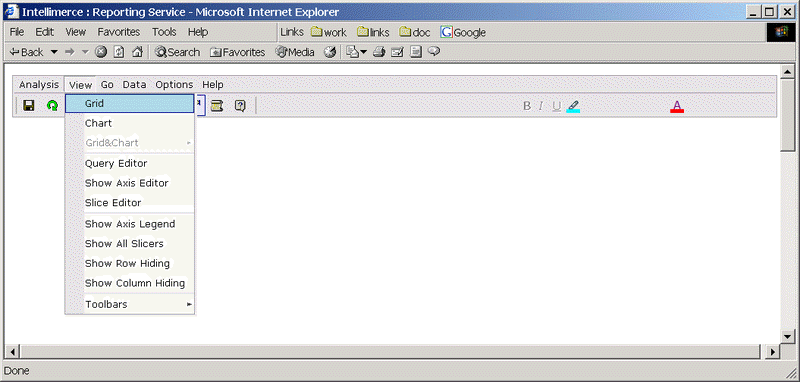Click the Internet Explorer title bar icon

[x=11, y=11]
